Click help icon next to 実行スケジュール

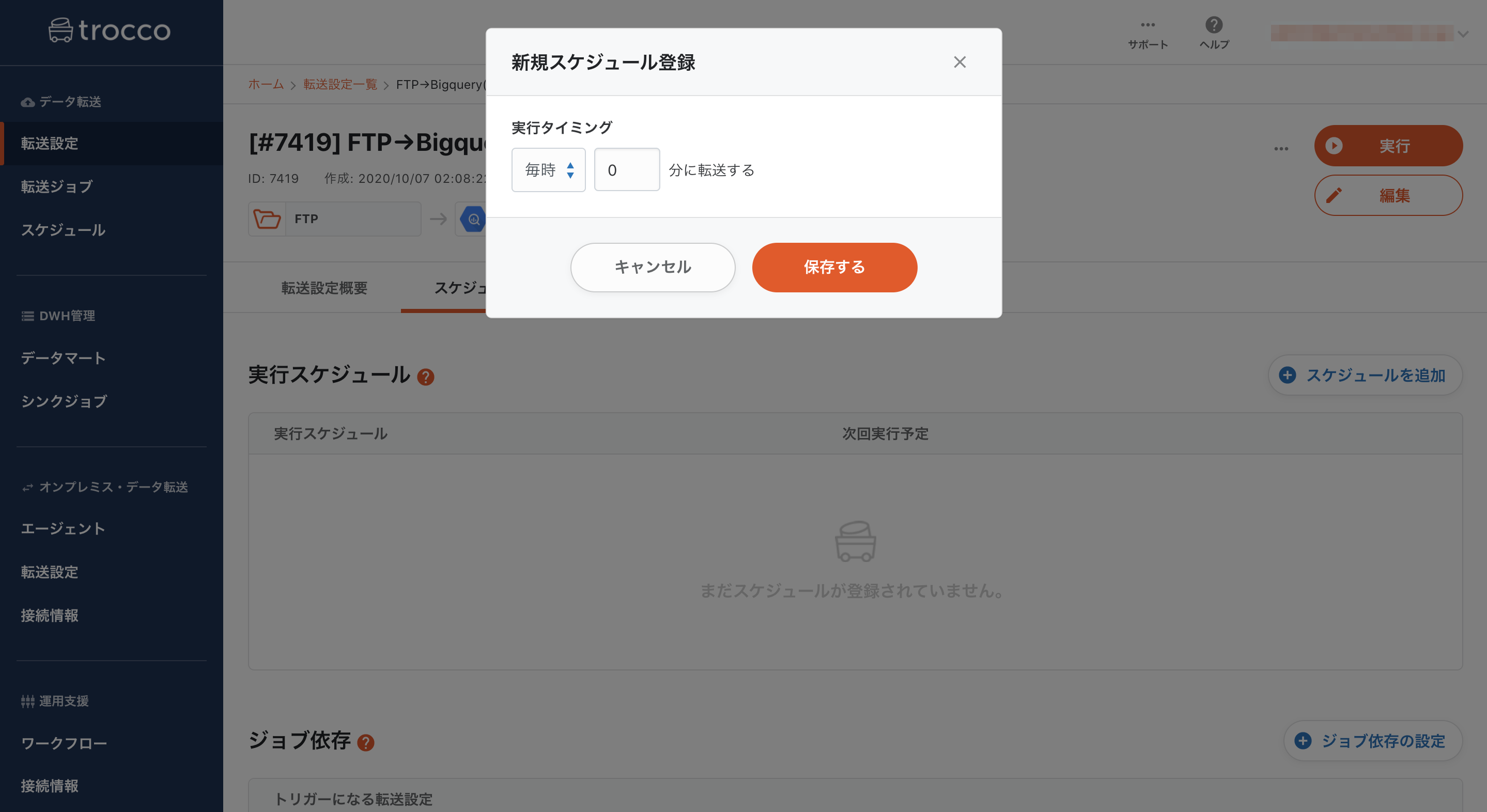(425, 377)
